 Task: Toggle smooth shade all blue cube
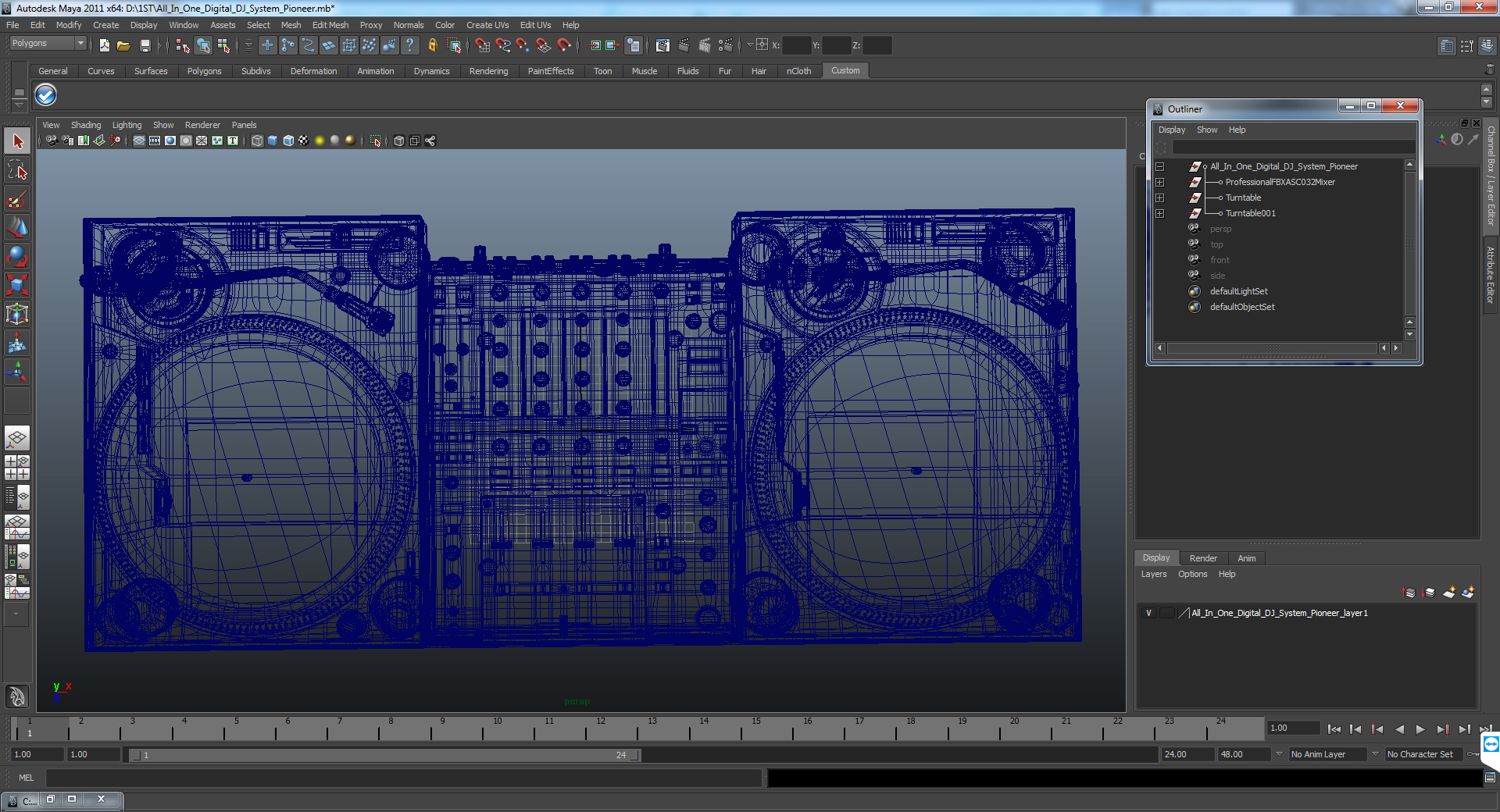273,141
